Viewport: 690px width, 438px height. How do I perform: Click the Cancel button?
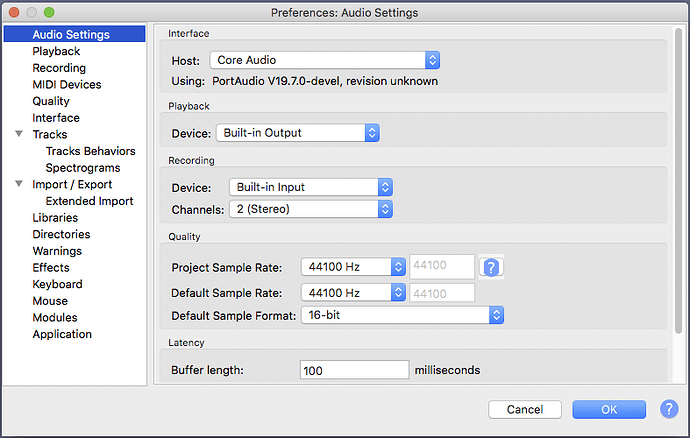click(525, 409)
